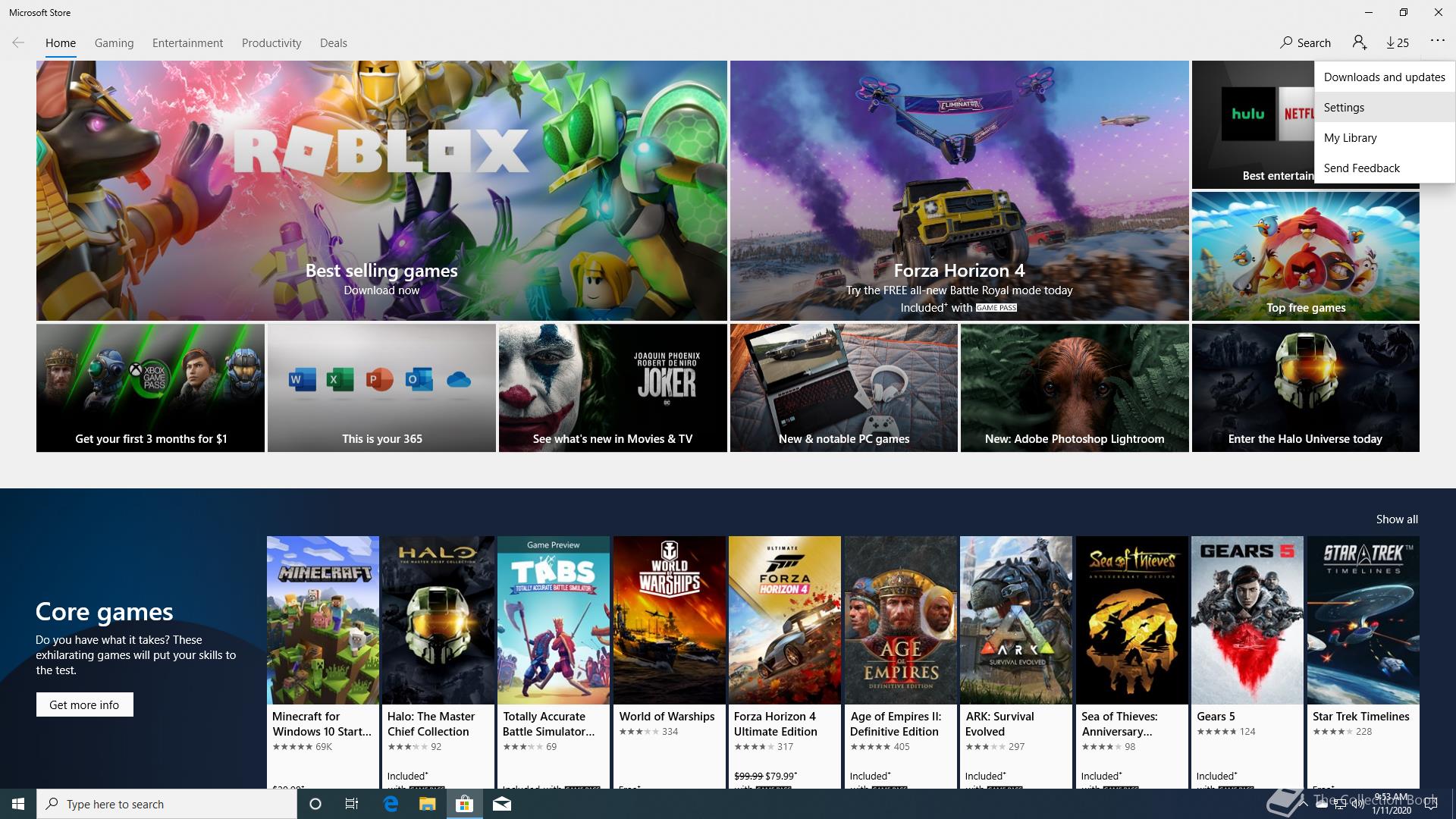Click the Get more info button
The image size is (1456, 819).
coord(84,704)
